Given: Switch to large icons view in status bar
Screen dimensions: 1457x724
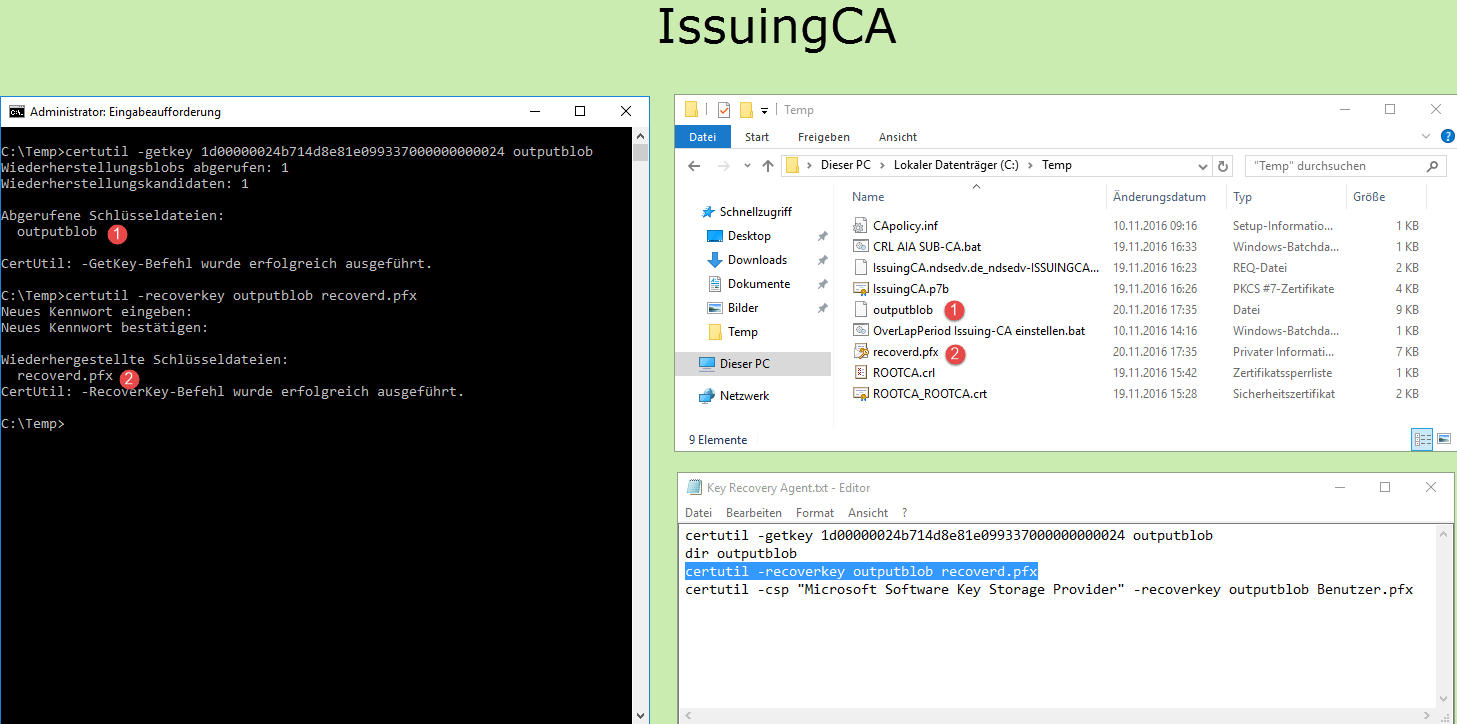Looking at the screenshot, I should coord(1443,439).
